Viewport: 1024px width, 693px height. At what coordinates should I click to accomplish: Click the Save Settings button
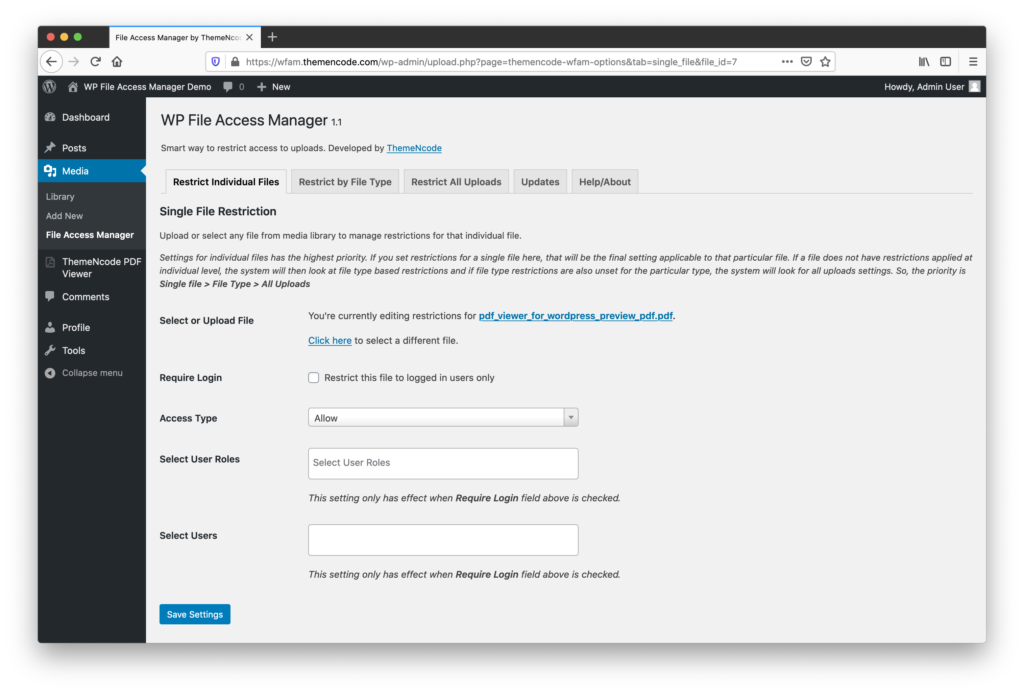point(195,614)
